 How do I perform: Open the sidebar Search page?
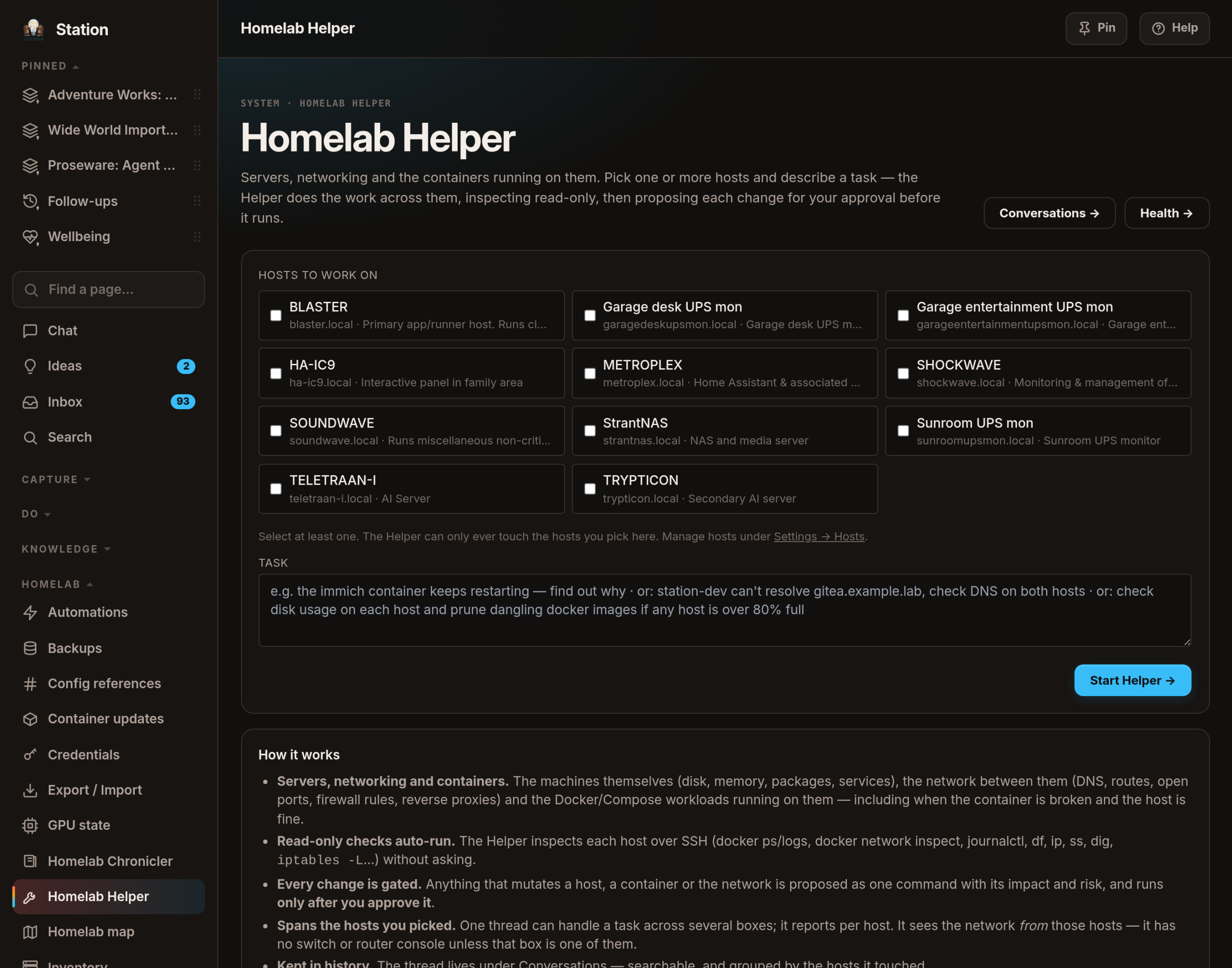tap(108, 437)
